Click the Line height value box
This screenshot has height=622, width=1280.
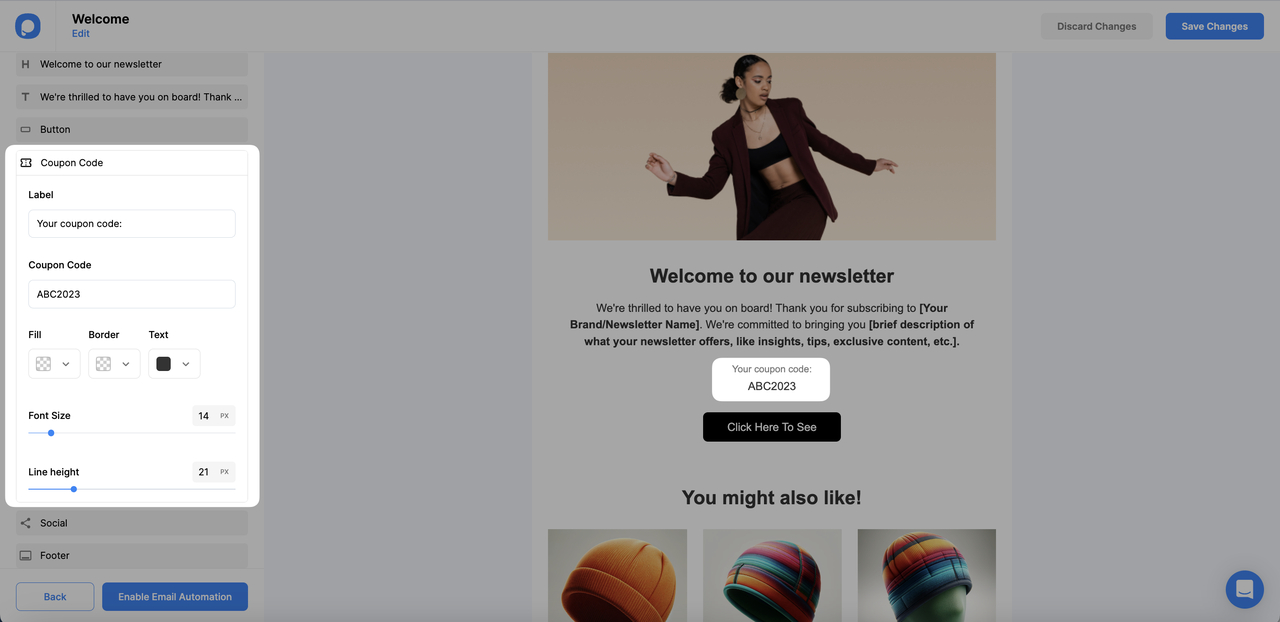[x=214, y=472]
